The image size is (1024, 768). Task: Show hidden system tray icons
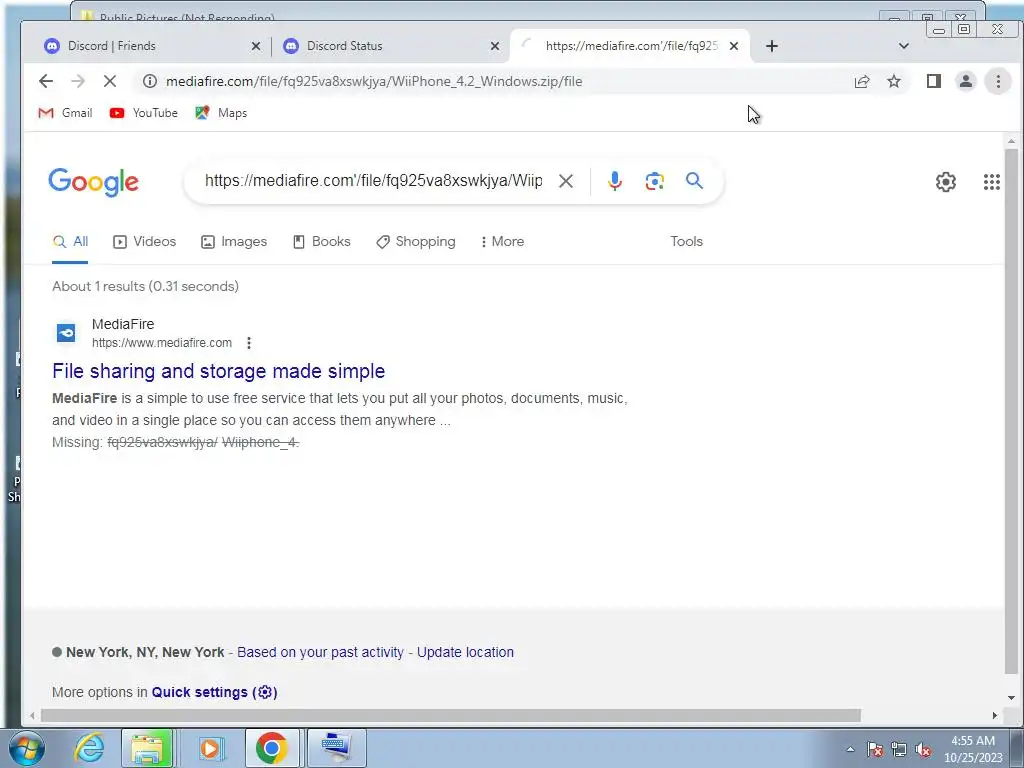tap(850, 749)
